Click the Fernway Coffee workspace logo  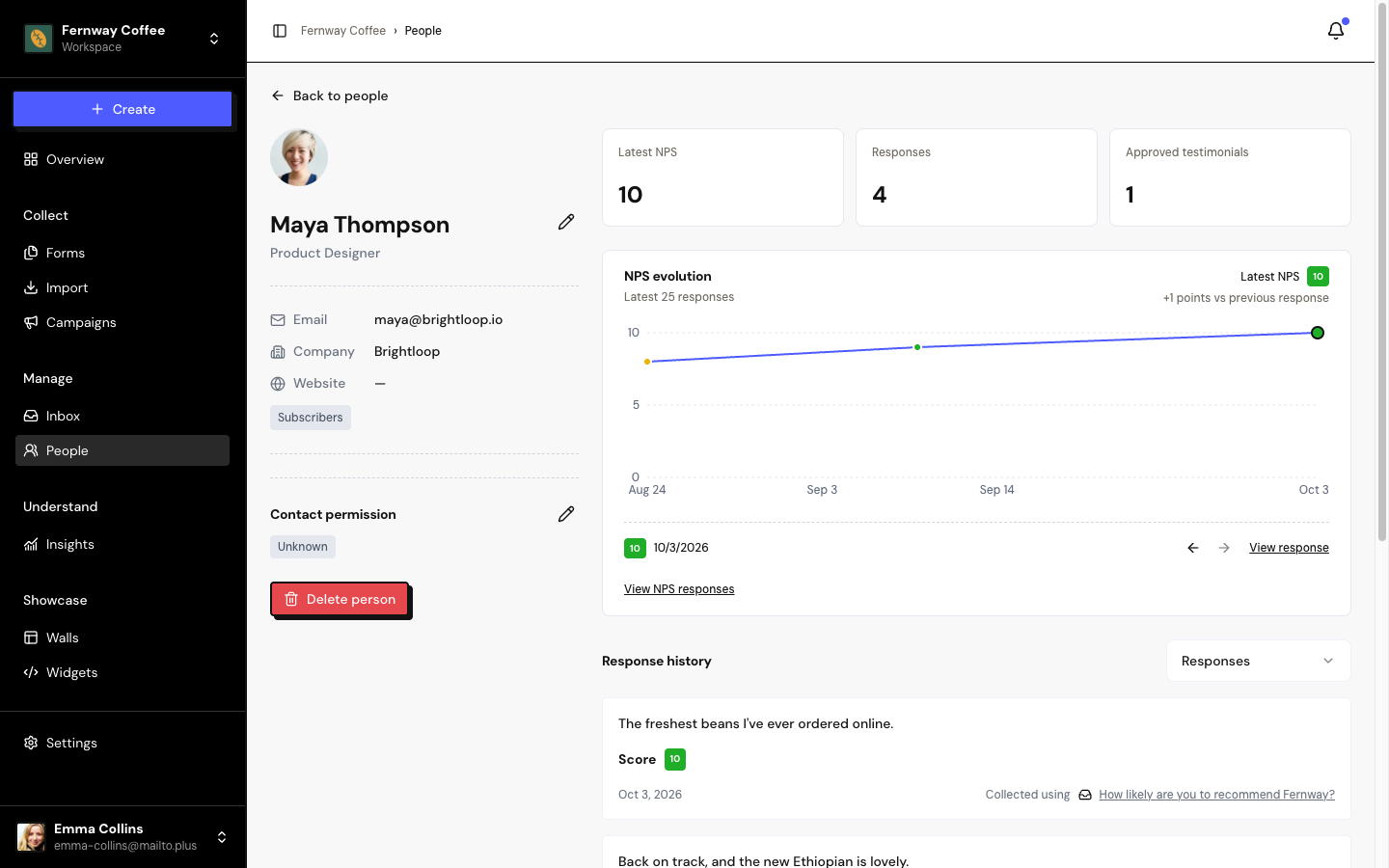coord(39,39)
